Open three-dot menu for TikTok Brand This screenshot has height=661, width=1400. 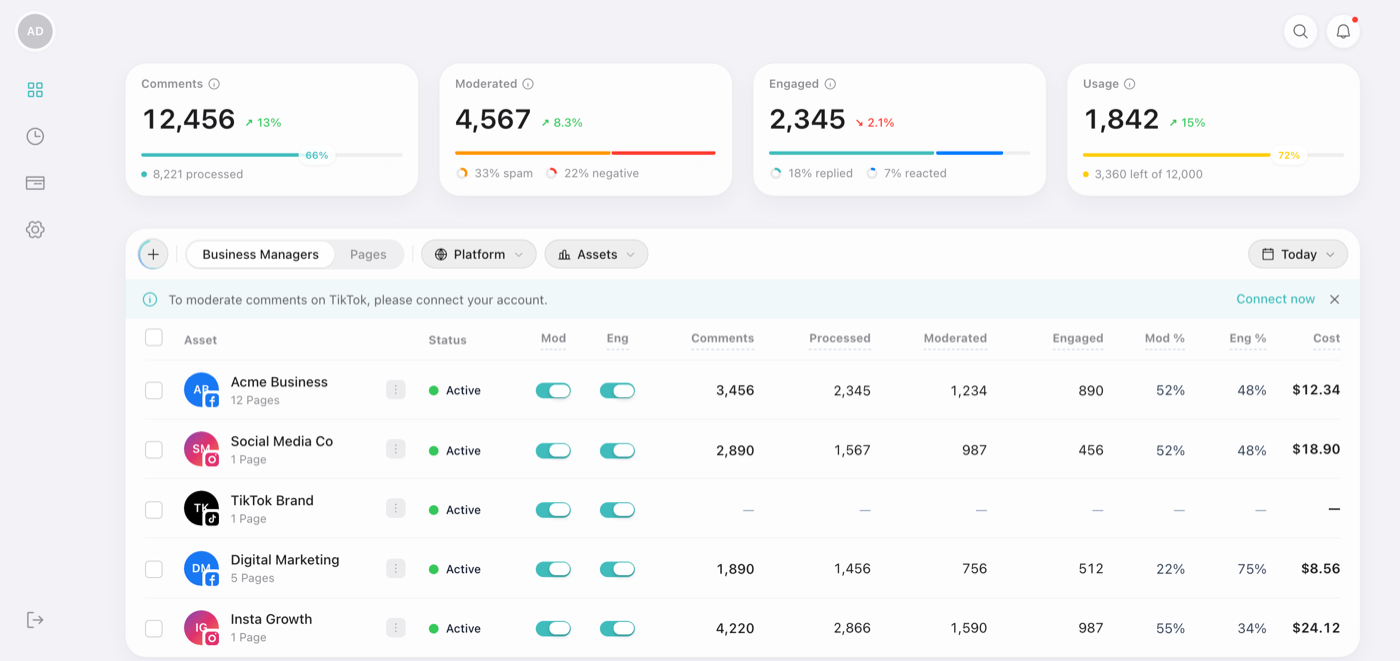[396, 509]
